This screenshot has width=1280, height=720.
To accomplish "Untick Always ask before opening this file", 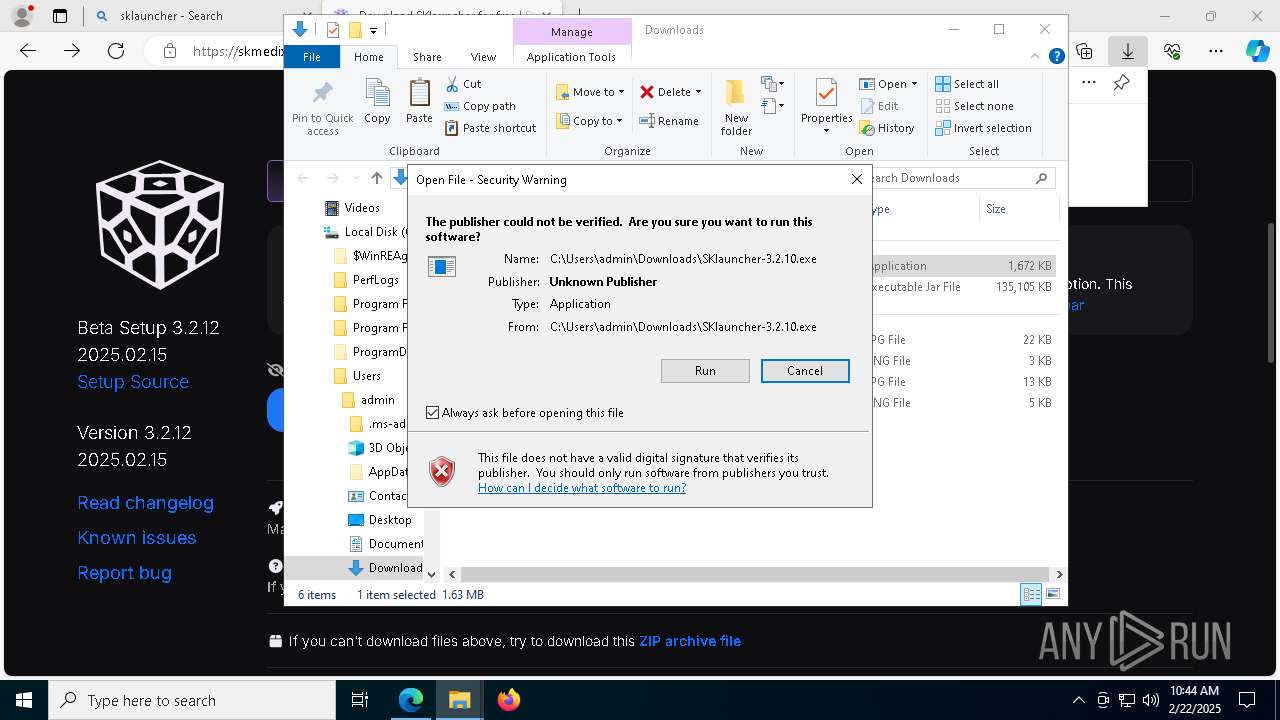I will coord(432,412).
